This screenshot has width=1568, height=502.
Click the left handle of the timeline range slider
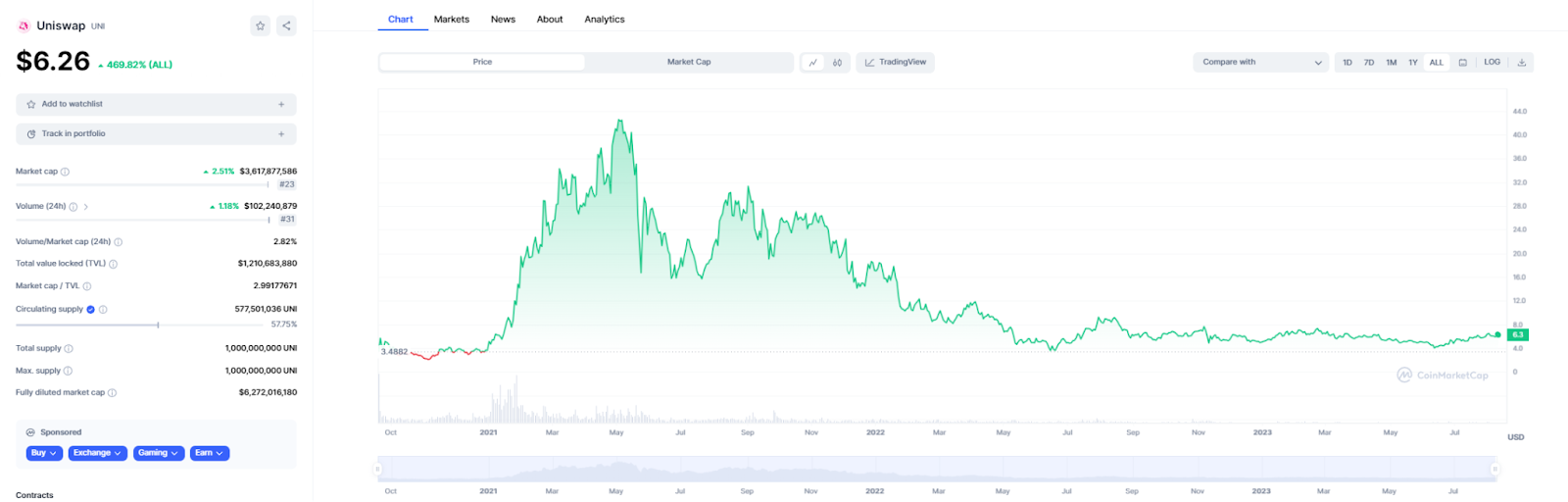point(377,469)
